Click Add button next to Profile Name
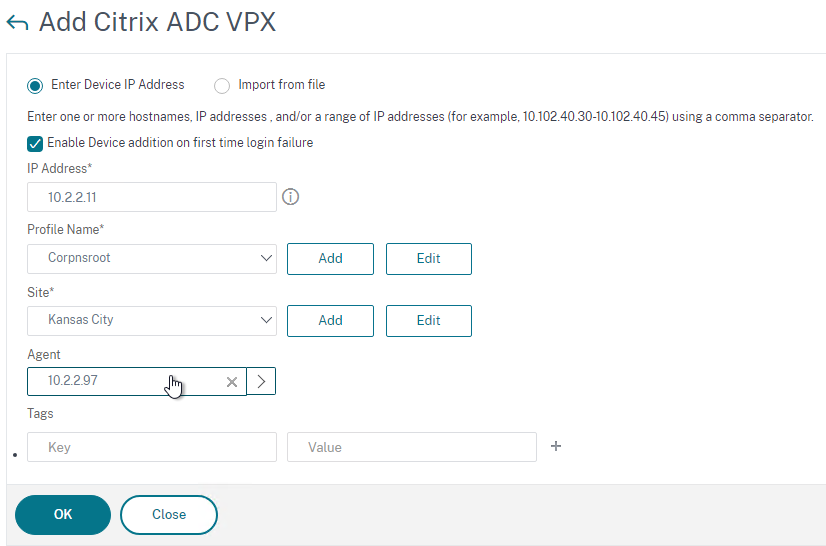 point(330,258)
